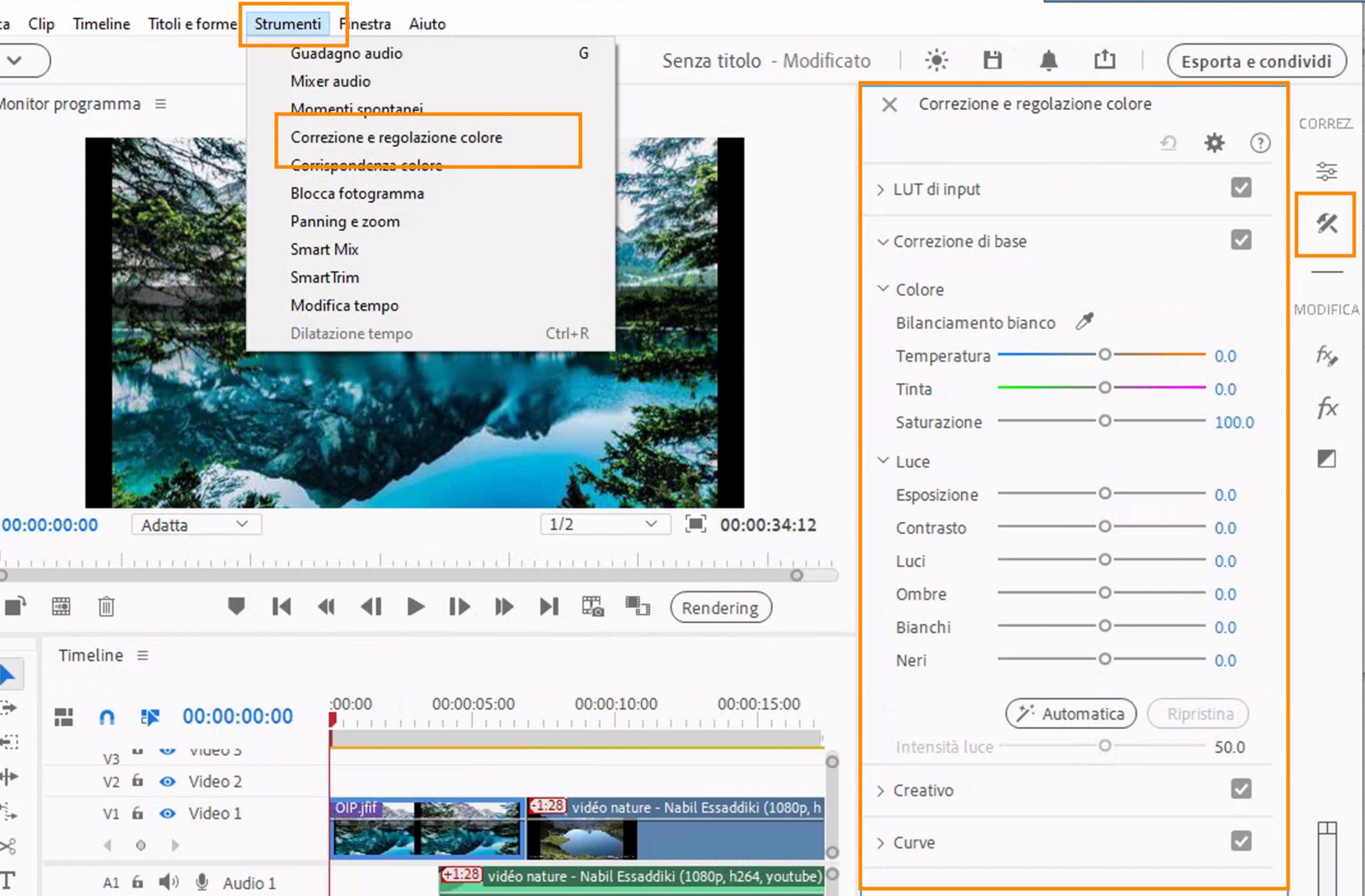This screenshot has height=896, width=1365.
Task: Step back one frame
Action: point(371,606)
